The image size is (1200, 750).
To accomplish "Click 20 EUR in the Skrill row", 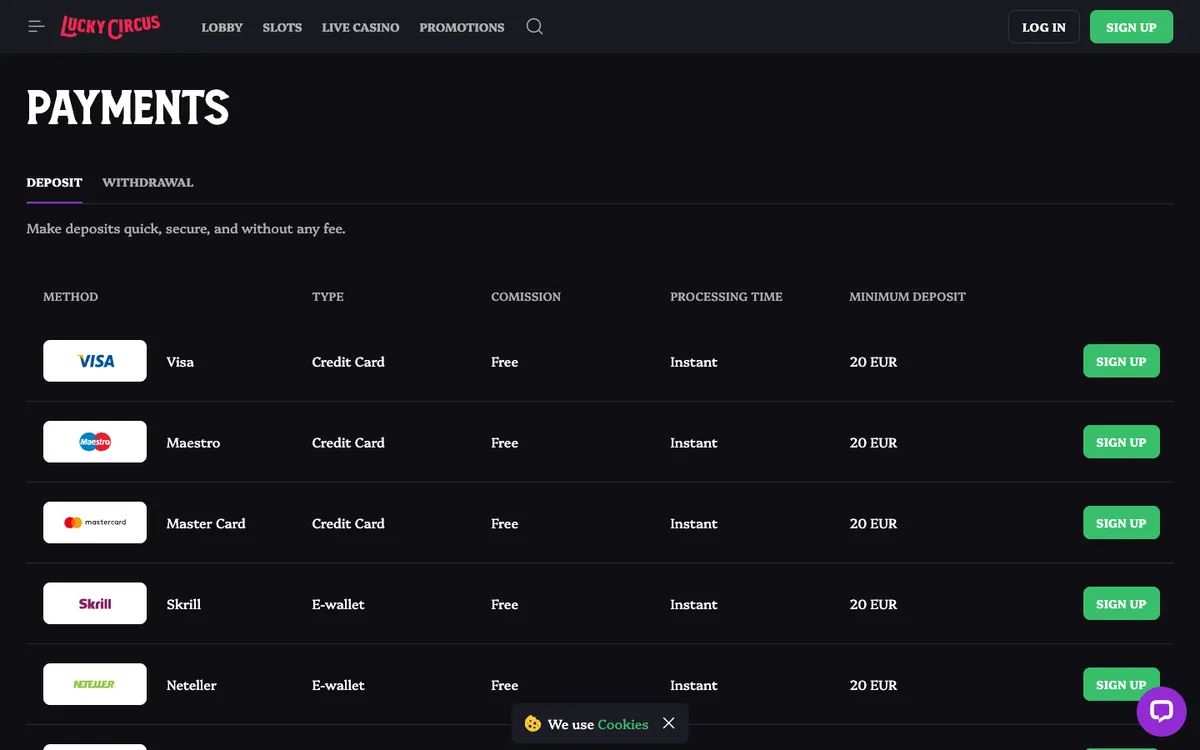I will point(873,605).
